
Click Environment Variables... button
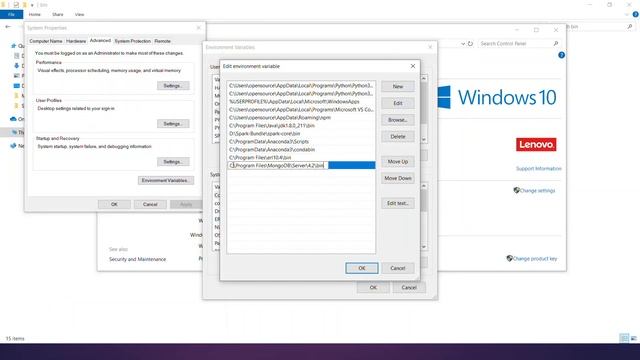click(x=166, y=180)
